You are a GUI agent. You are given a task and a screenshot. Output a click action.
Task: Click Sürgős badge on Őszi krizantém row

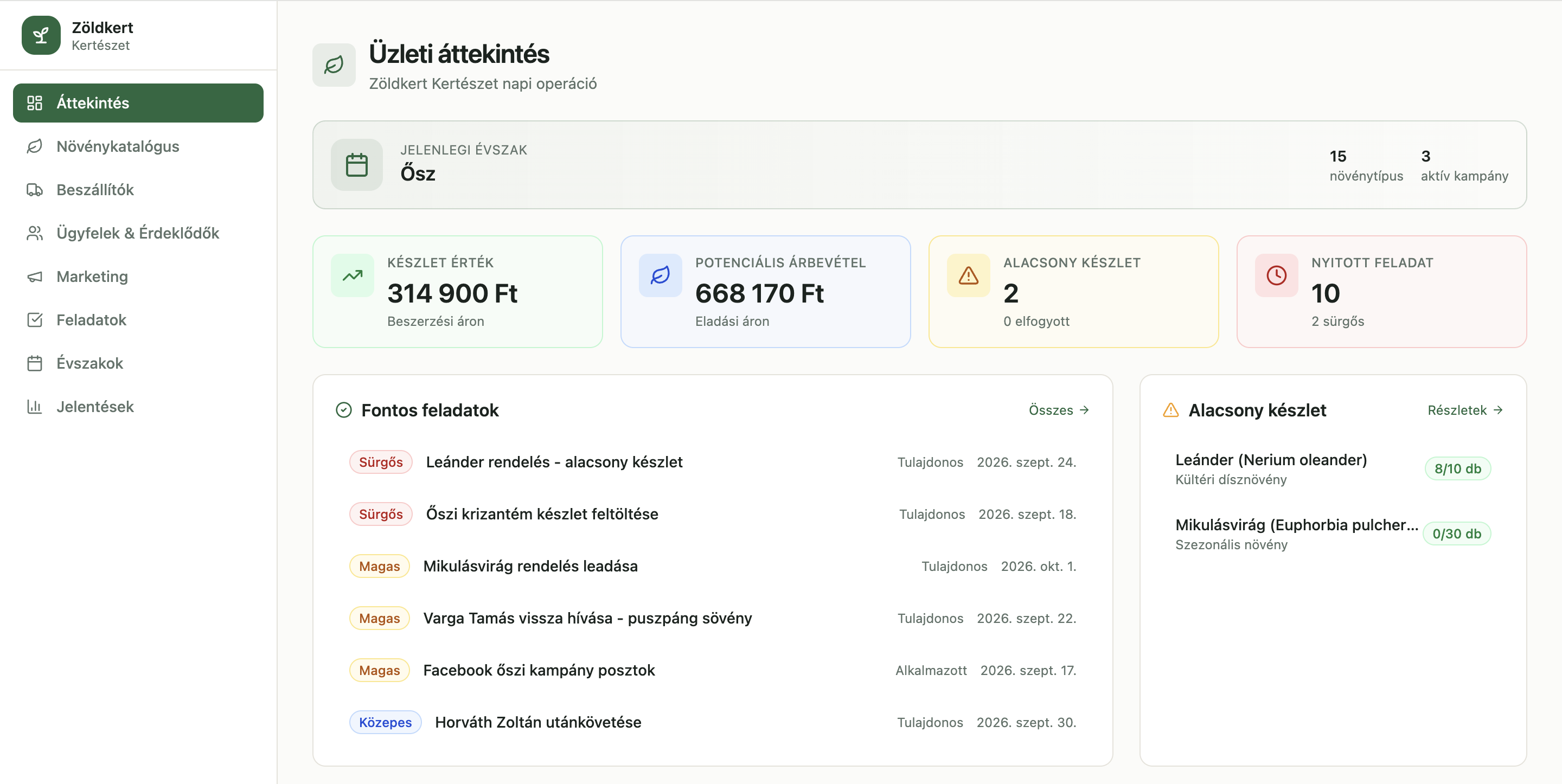(x=381, y=514)
